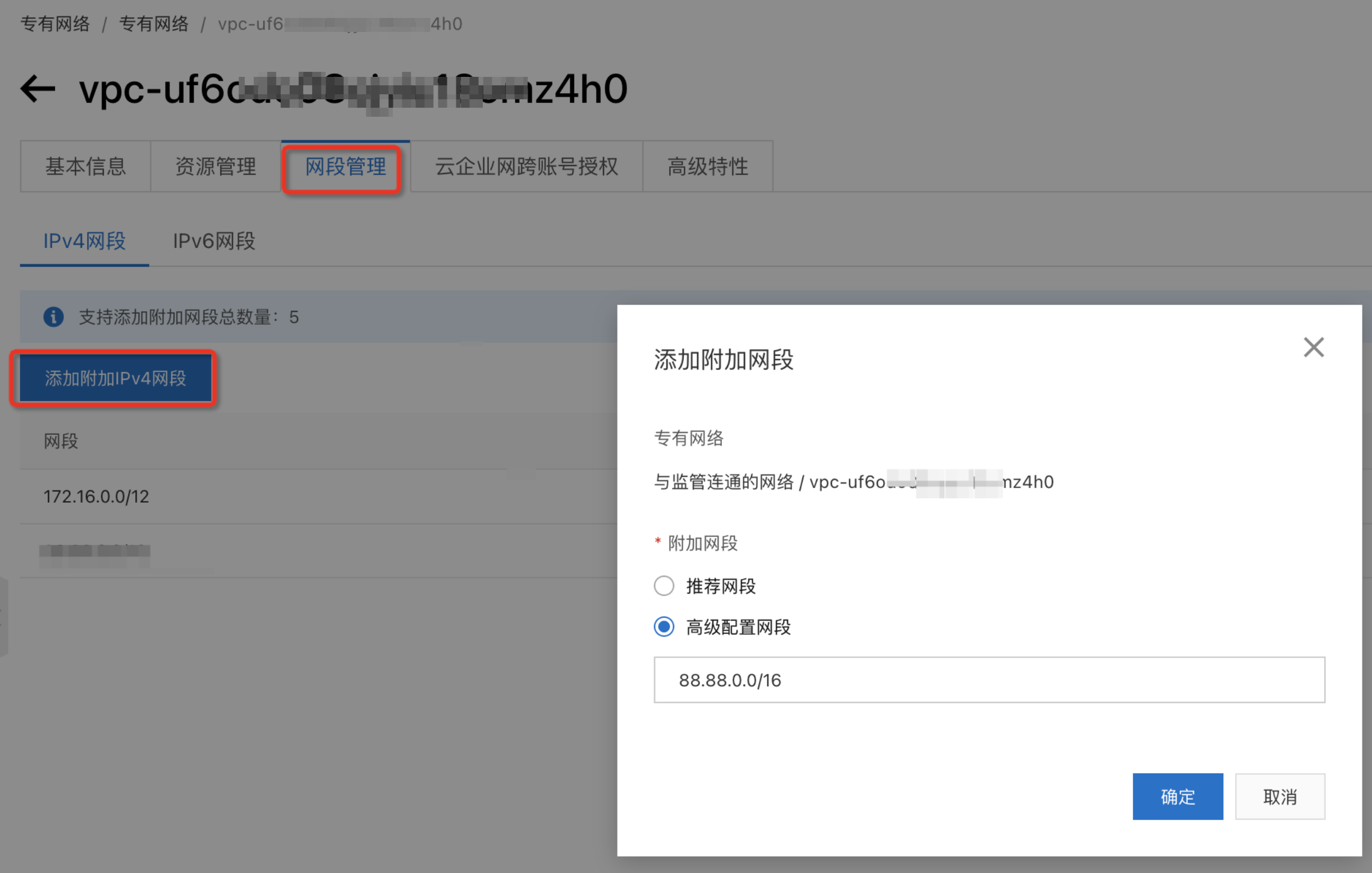Open the 云企业网跨账号授权 tab

click(x=527, y=167)
